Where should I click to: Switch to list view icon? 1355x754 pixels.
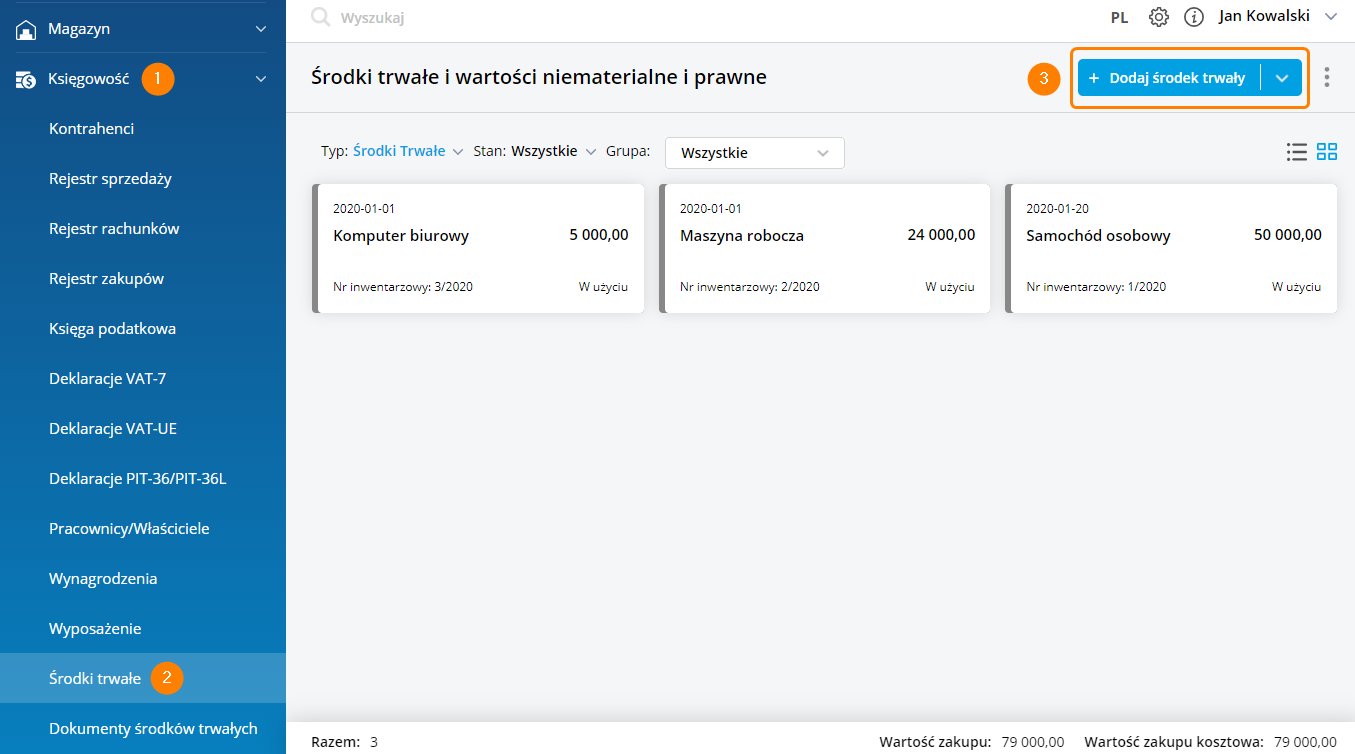1297,152
